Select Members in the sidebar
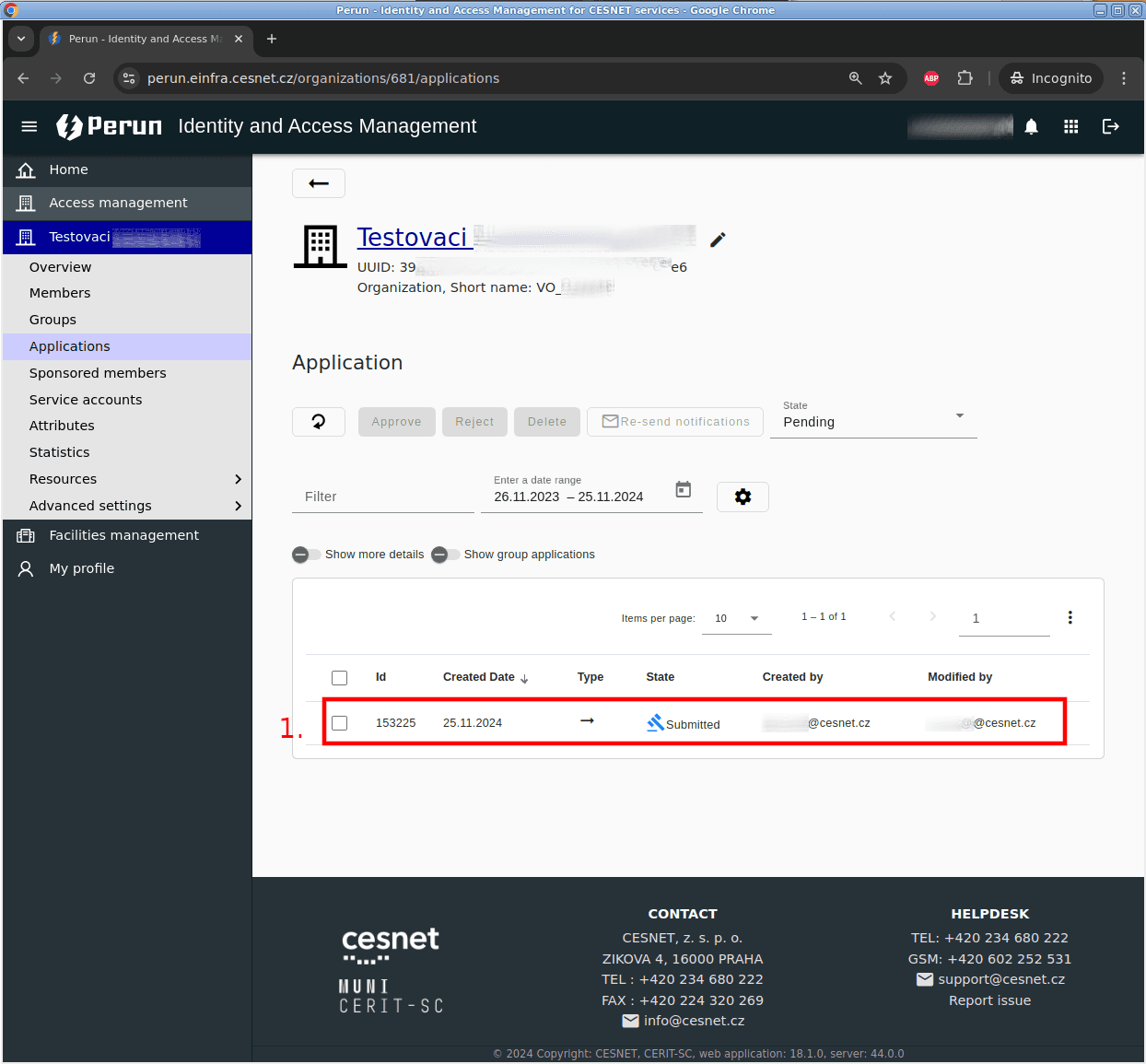This screenshot has width=1146, height=1064. point(127,293)
